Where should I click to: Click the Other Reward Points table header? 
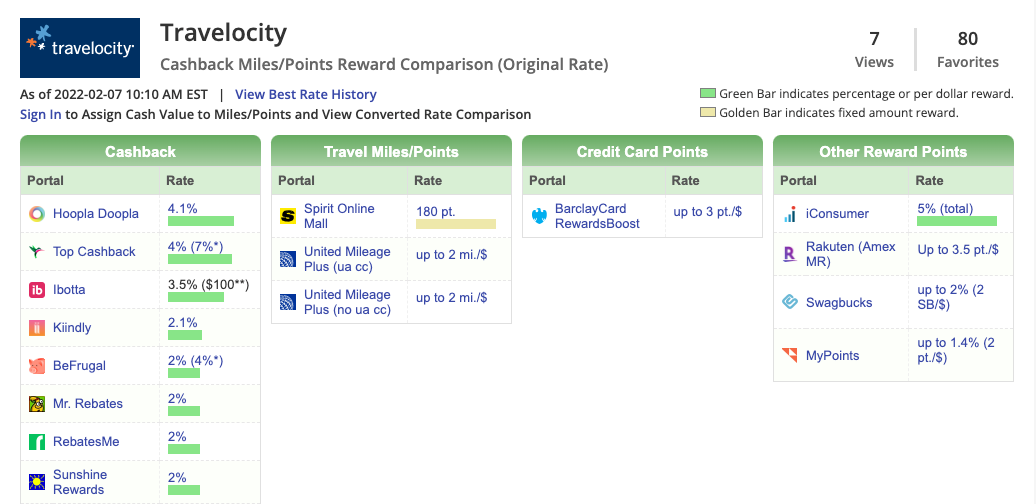[893, 151]
